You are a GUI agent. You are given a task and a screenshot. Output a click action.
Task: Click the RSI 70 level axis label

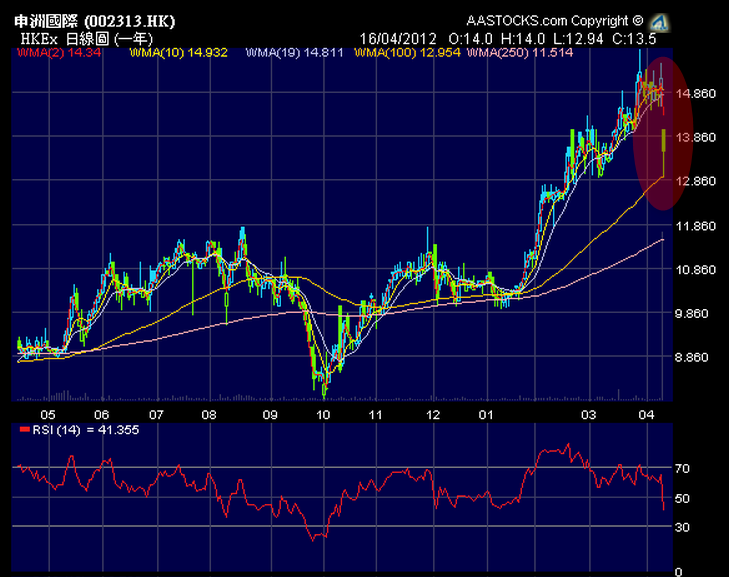click(x=683, y=467)
